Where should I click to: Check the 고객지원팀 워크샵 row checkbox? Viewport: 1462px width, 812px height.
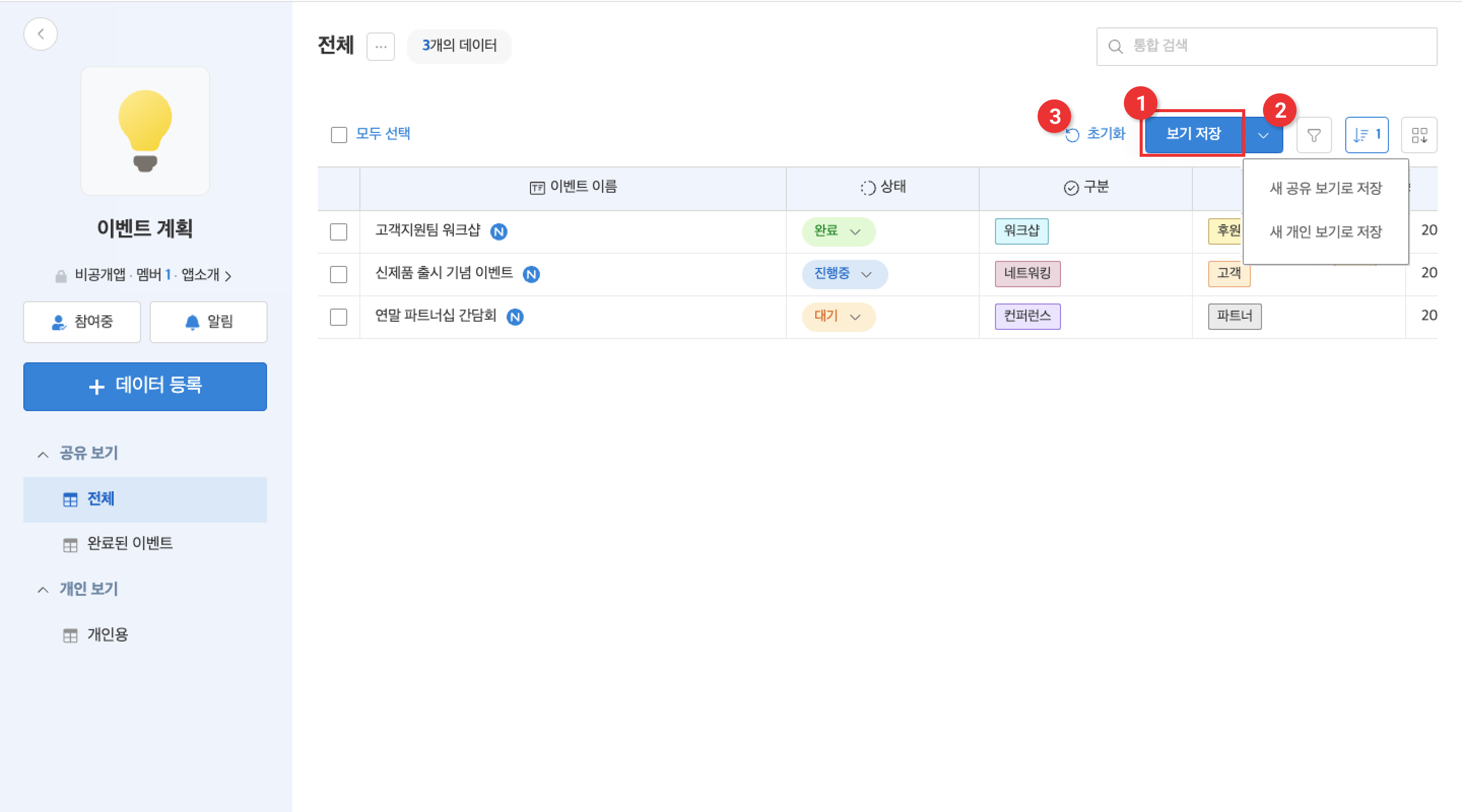pyautogui.click(x=339, y=231)
